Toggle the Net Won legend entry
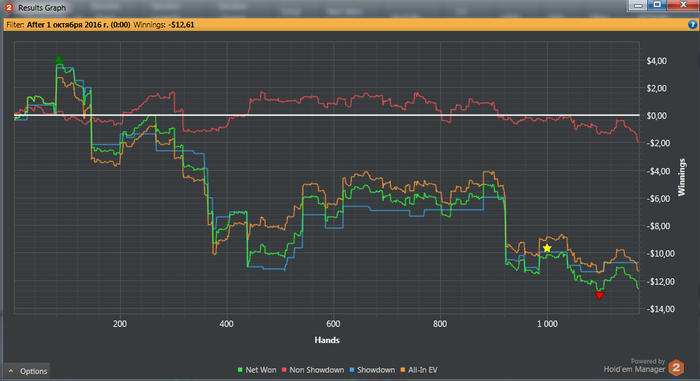This screenshot has height=381, width=700. (257, 370)
